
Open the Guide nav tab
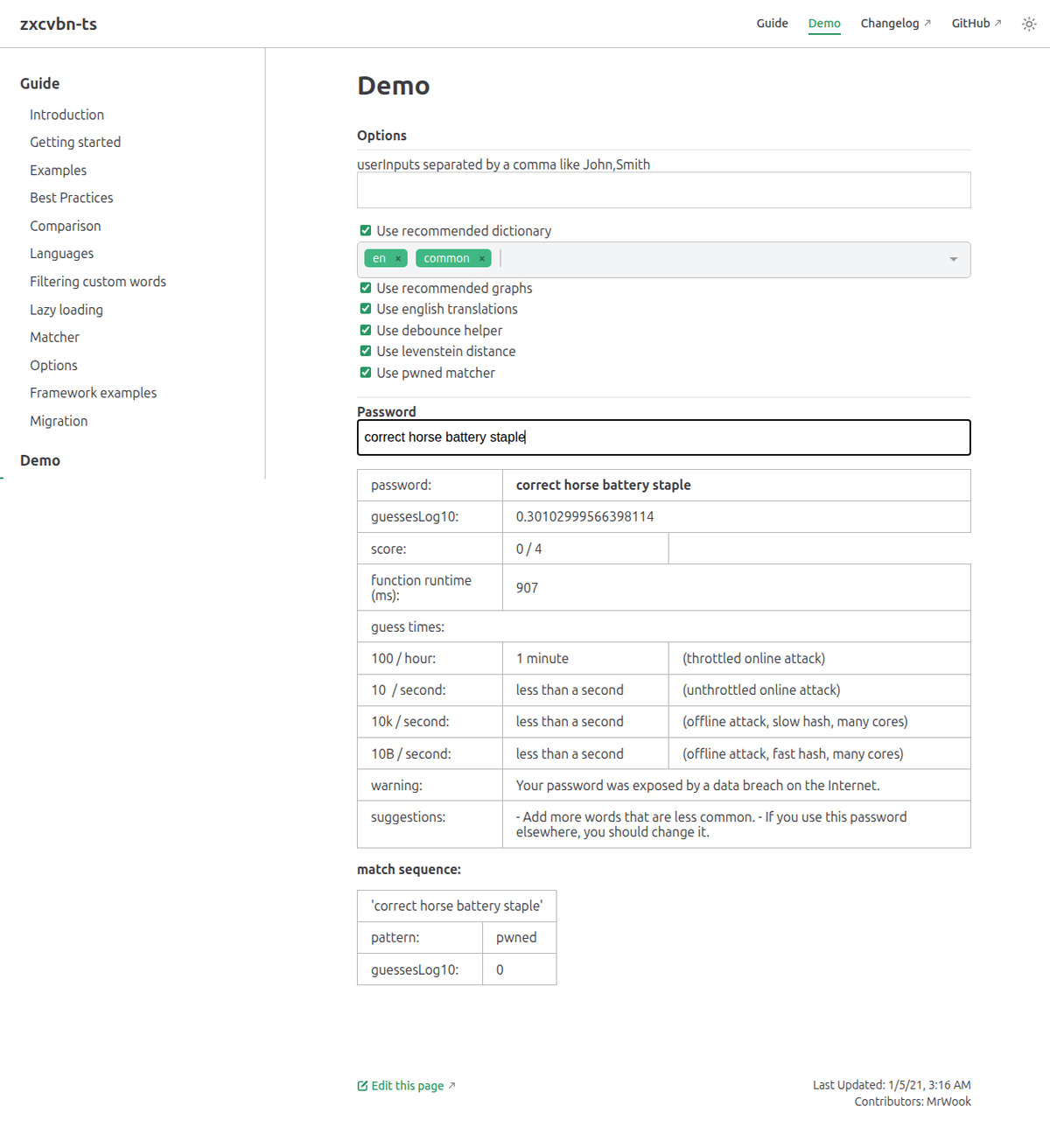(x=772, y=24)
